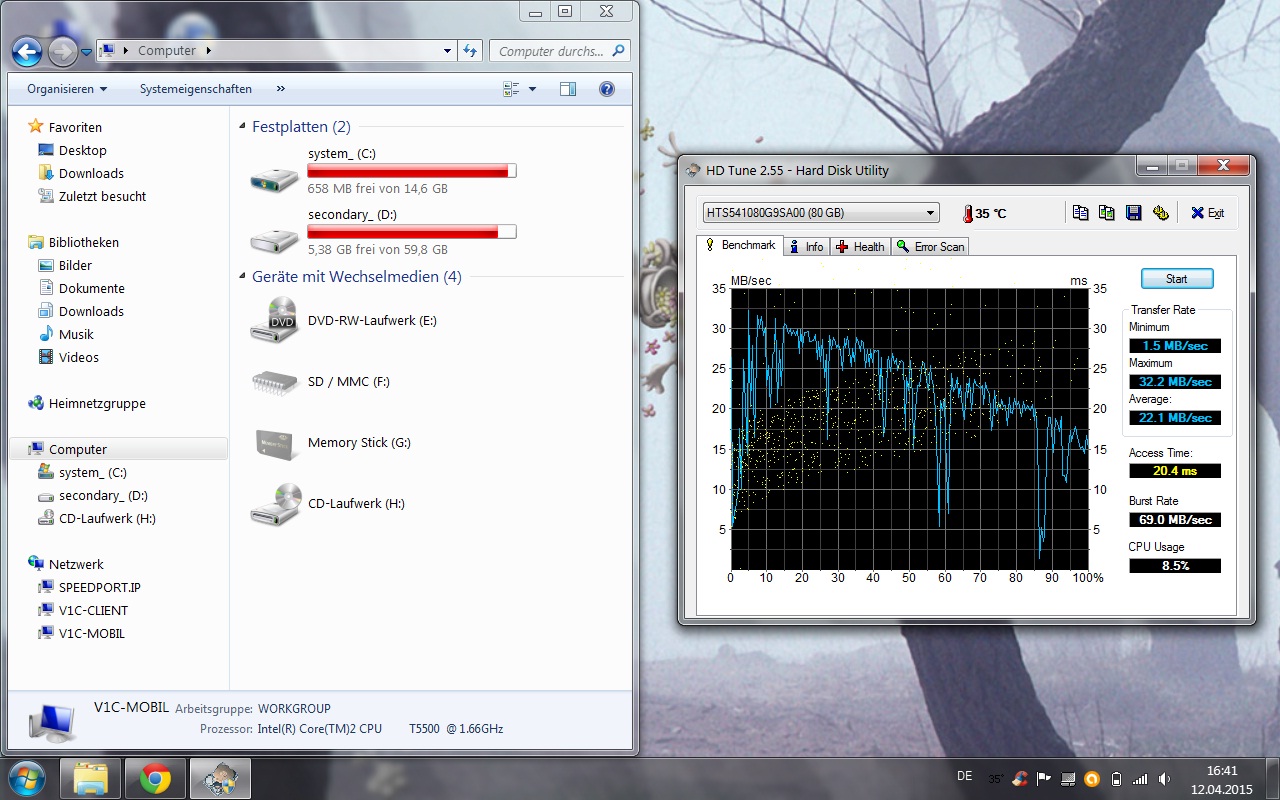
Task: Click the Explorer forward arrow button
Action: 62,51
